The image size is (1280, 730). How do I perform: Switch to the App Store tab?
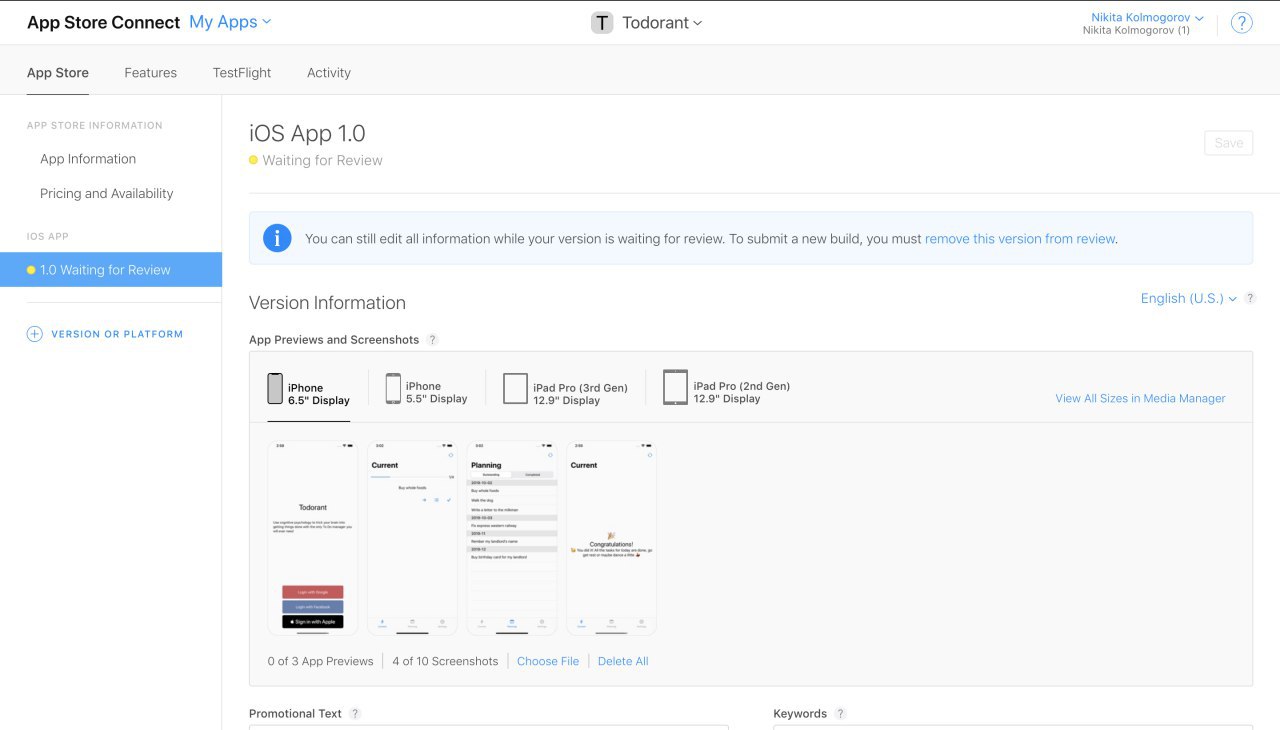click(x=58, y=73)
